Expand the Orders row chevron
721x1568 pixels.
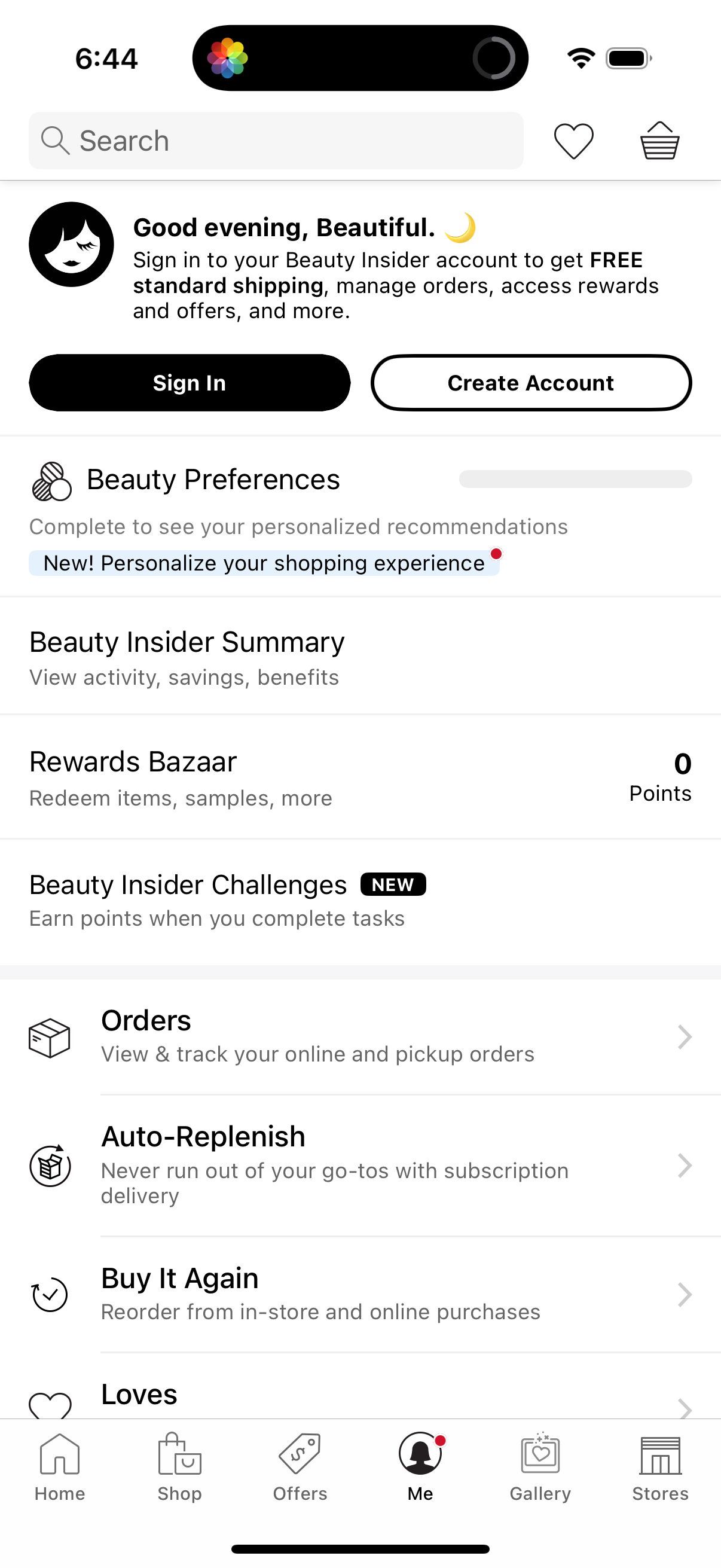tap(684, 1037)
